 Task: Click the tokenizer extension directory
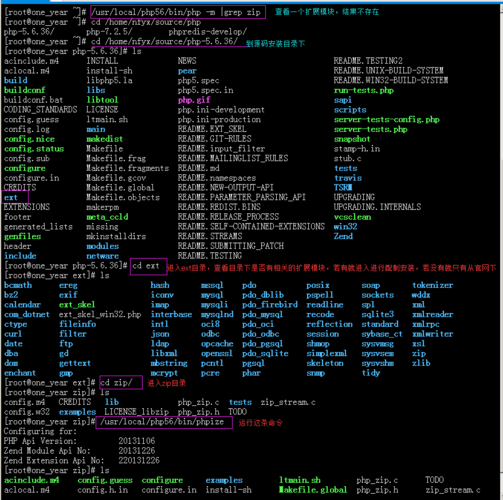click(x=433, y=285)
